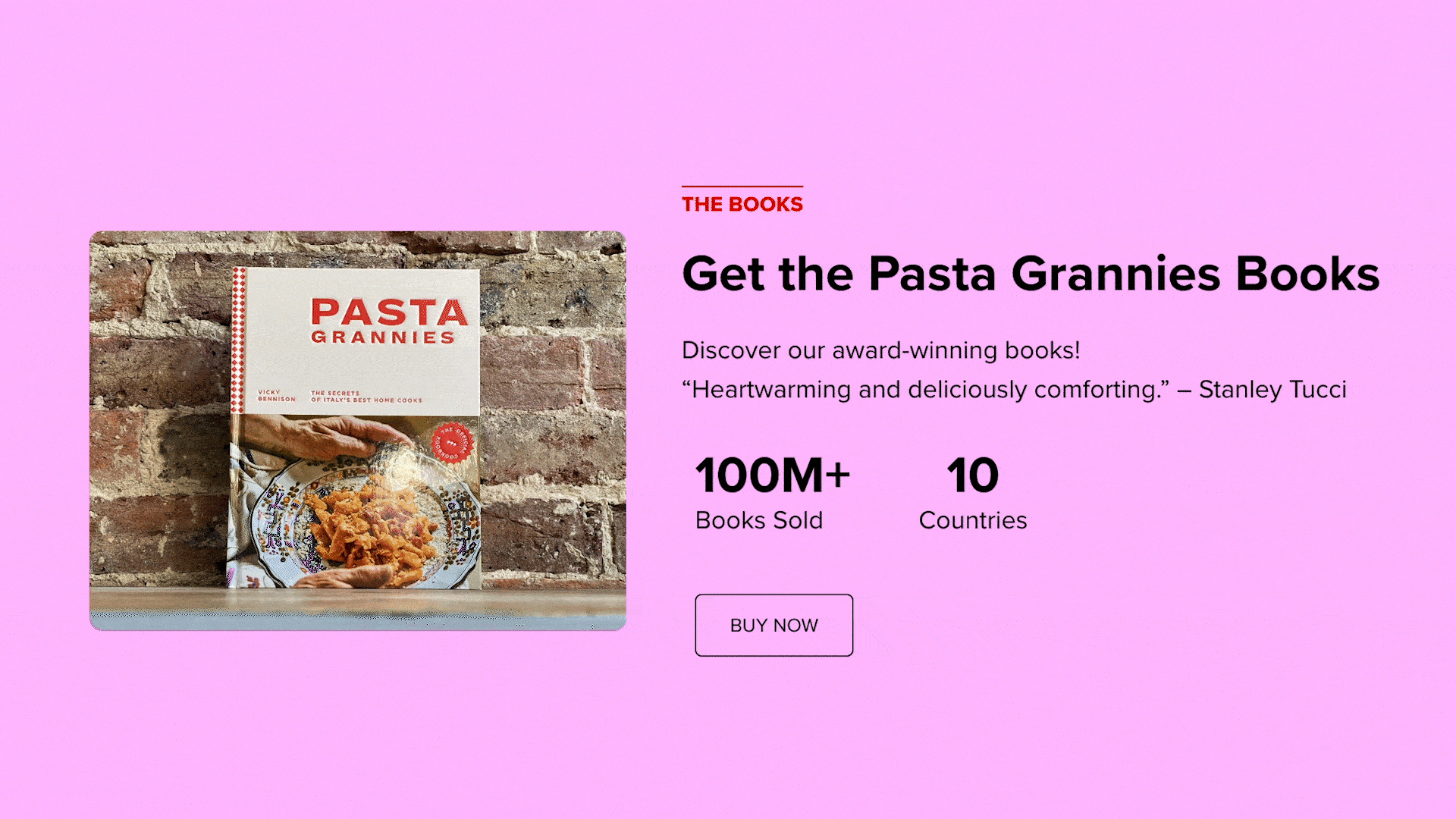Click the "Get the Pasta Grannies Books" heading

[x=1030, y=273]
